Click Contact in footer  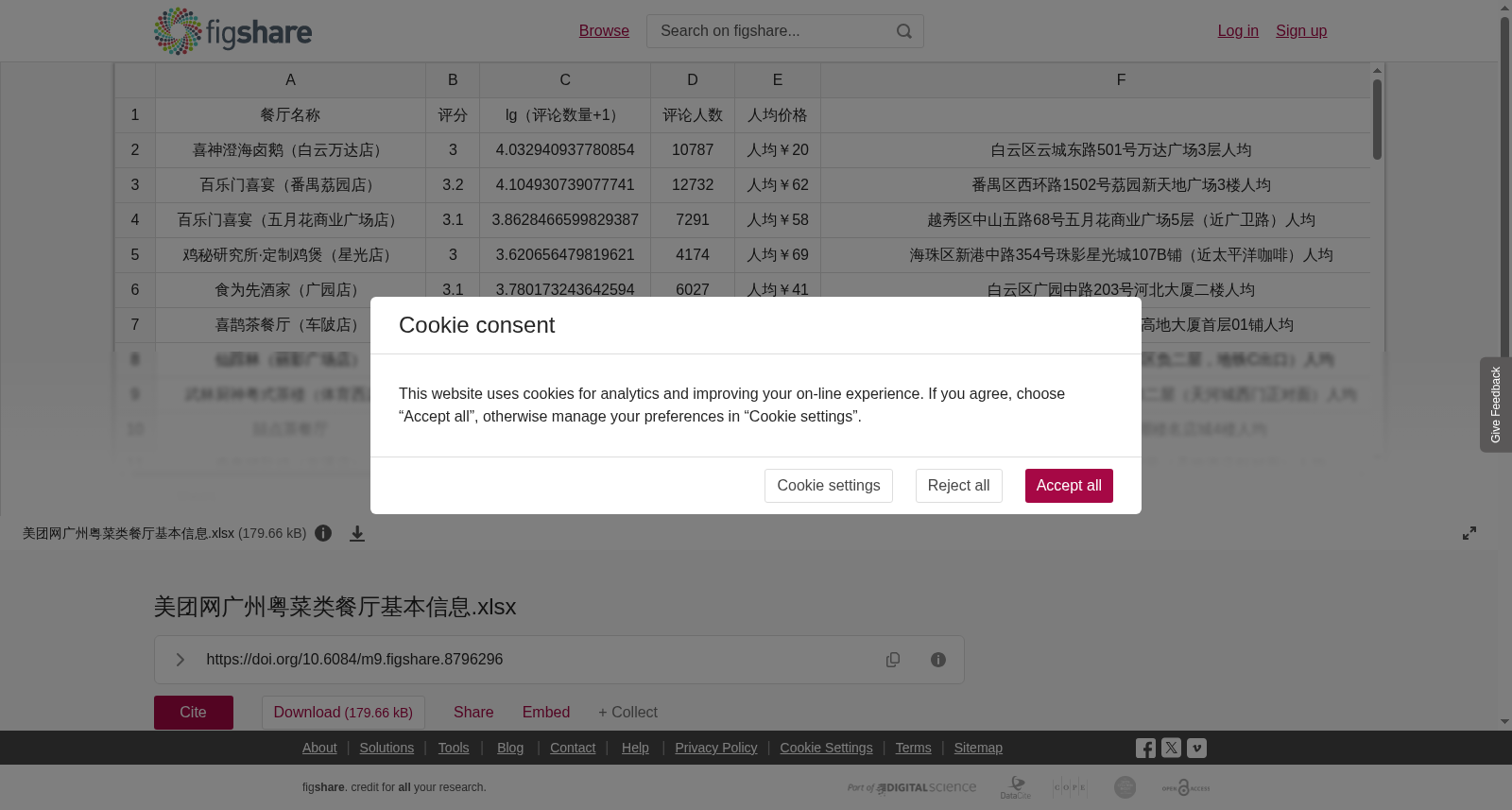tap(573, 748)
